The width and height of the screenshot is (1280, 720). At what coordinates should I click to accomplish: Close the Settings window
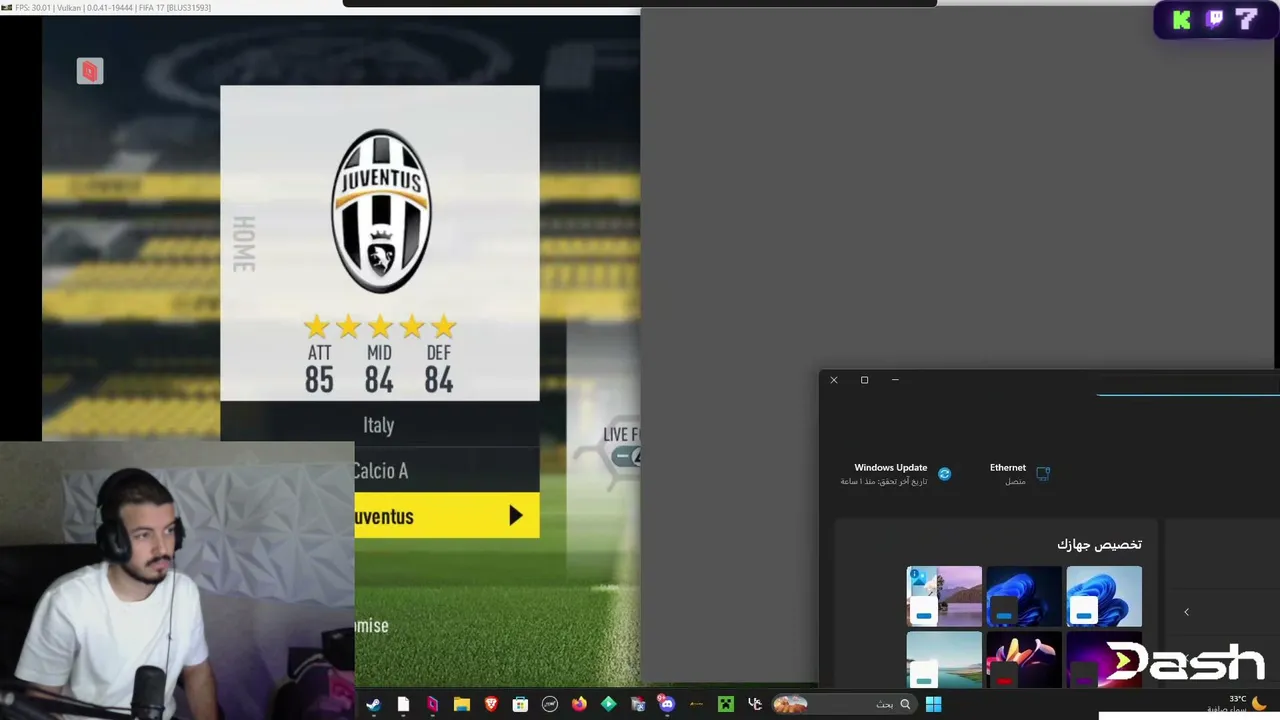[x=834, y=380]
